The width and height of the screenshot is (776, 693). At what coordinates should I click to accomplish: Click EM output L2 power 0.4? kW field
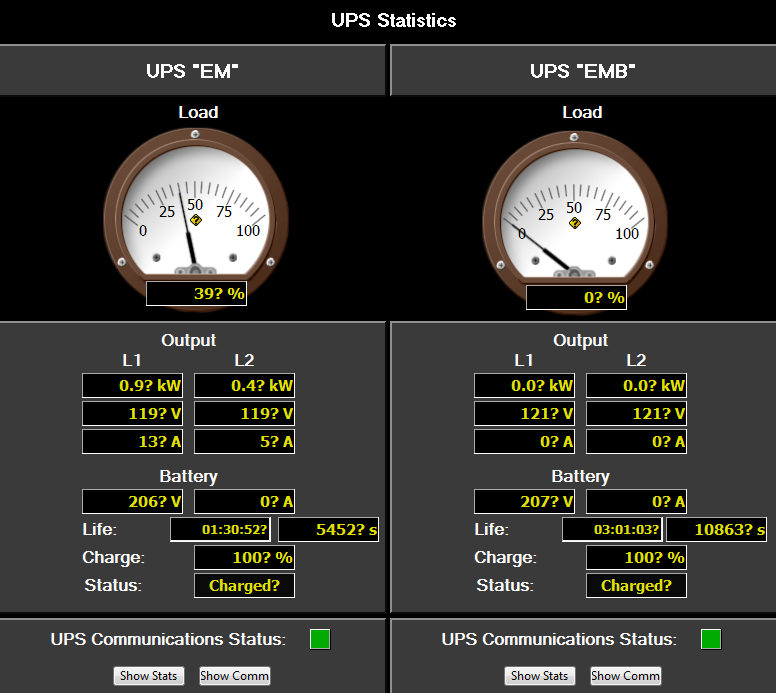[x=244, y=386]
